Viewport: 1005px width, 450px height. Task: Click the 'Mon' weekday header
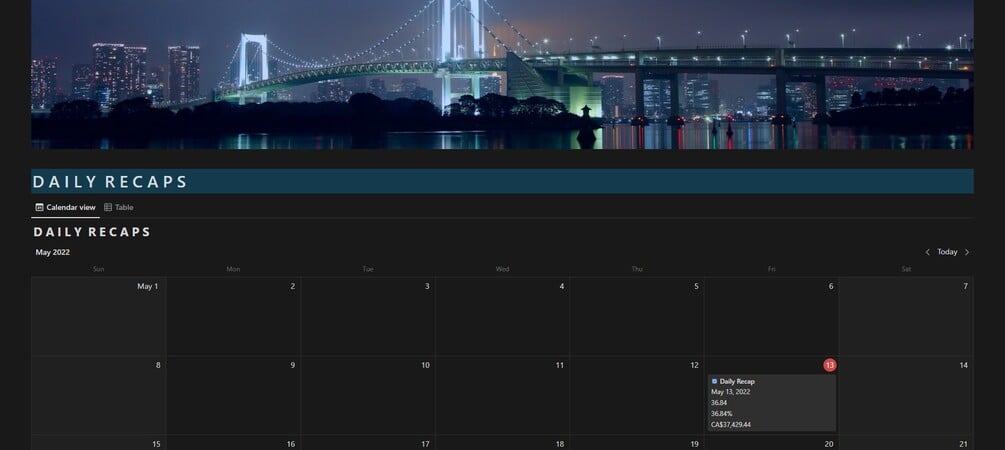pos(233,269)
